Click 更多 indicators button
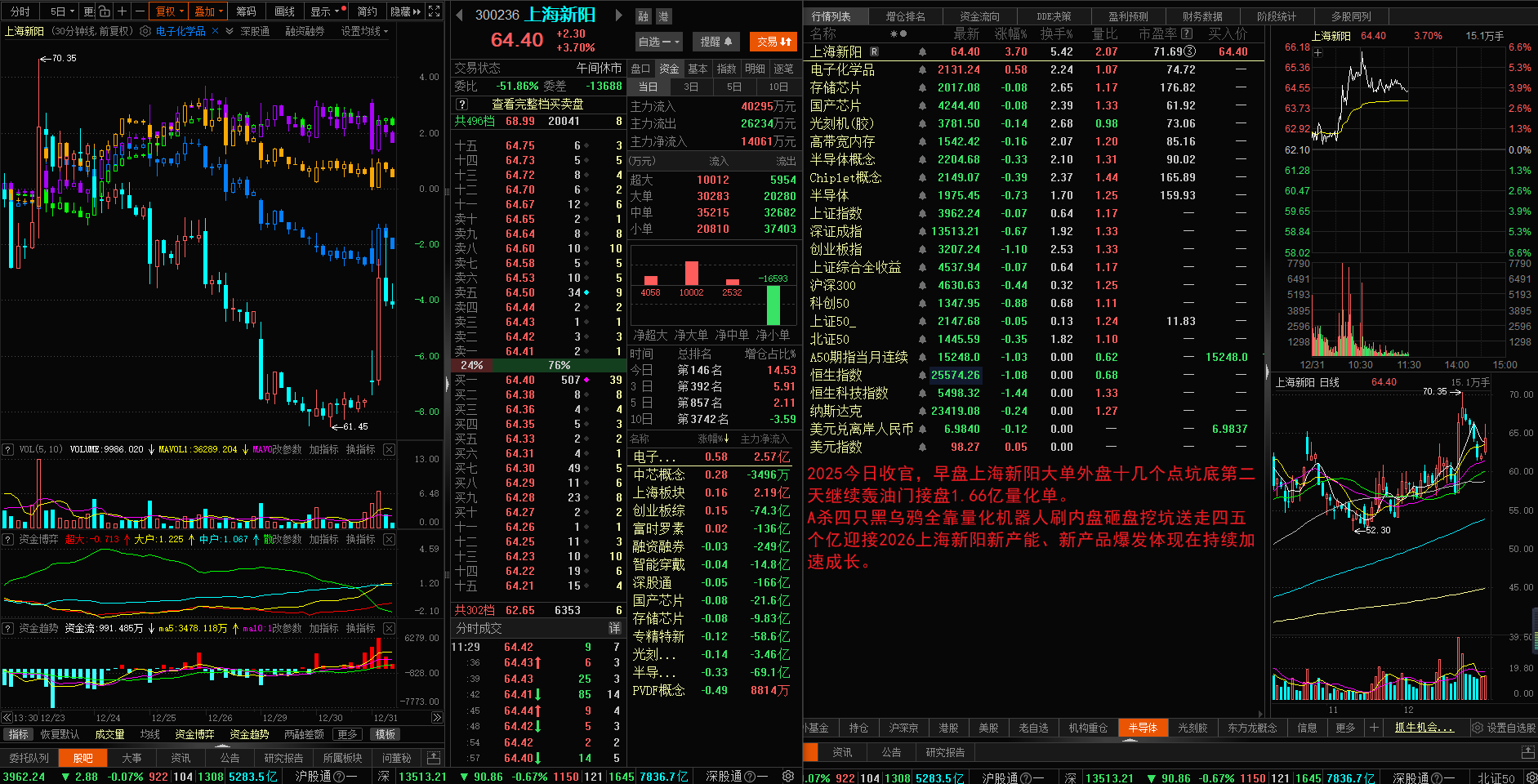1538x784 pixels. [x=347, y=734]
